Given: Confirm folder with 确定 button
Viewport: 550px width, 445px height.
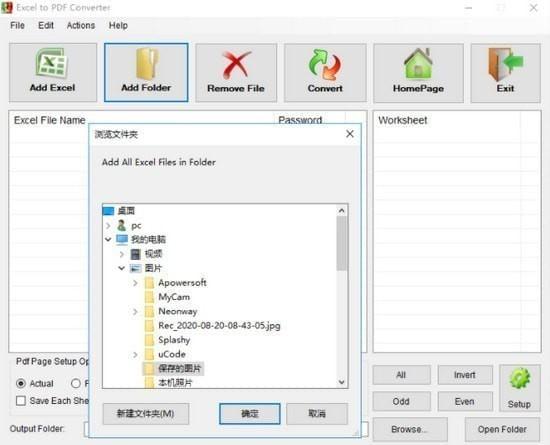Looking at the screenshot, I should pyautogui.click(x=250, y=414).
